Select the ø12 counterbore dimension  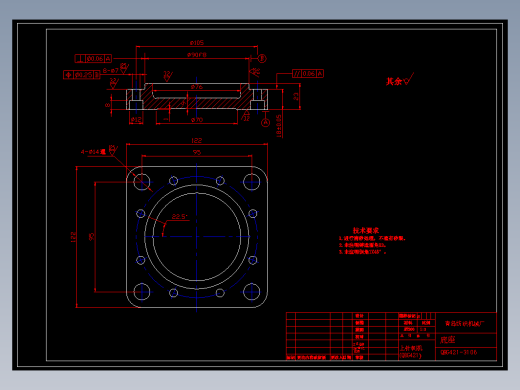[136, 119]
